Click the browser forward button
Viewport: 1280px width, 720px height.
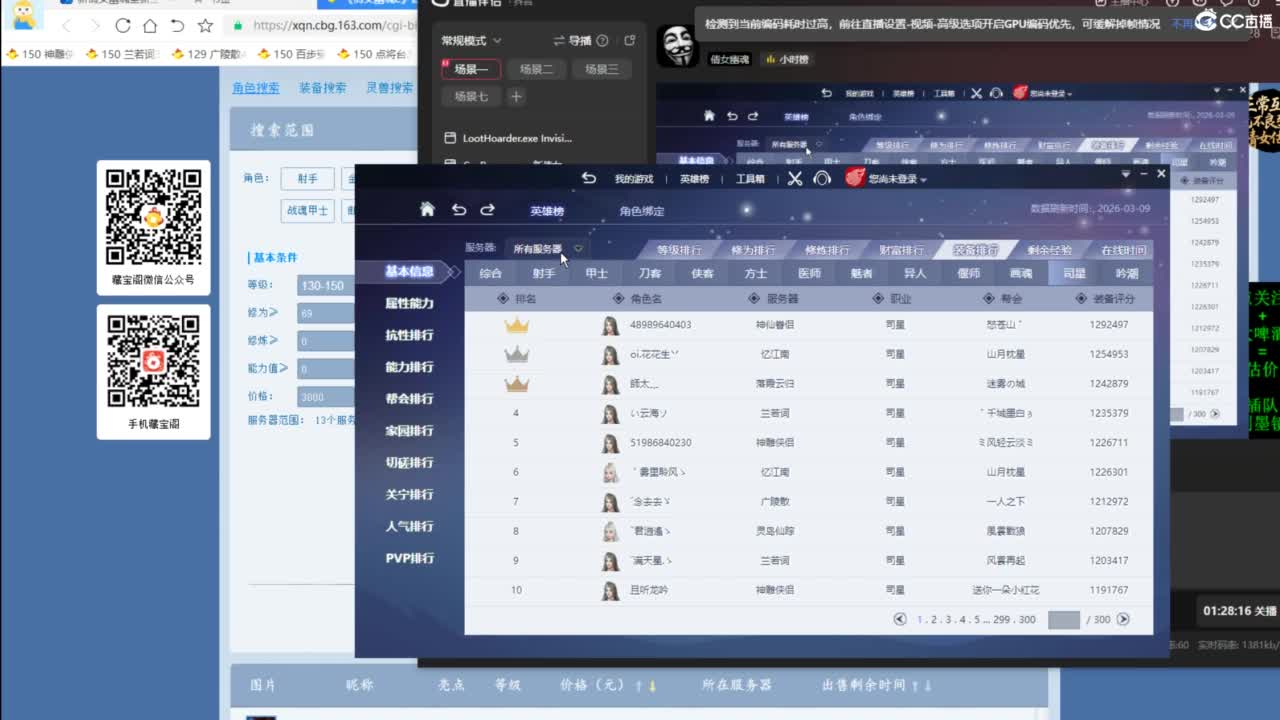pyautogui.click(x=95, y=25)
